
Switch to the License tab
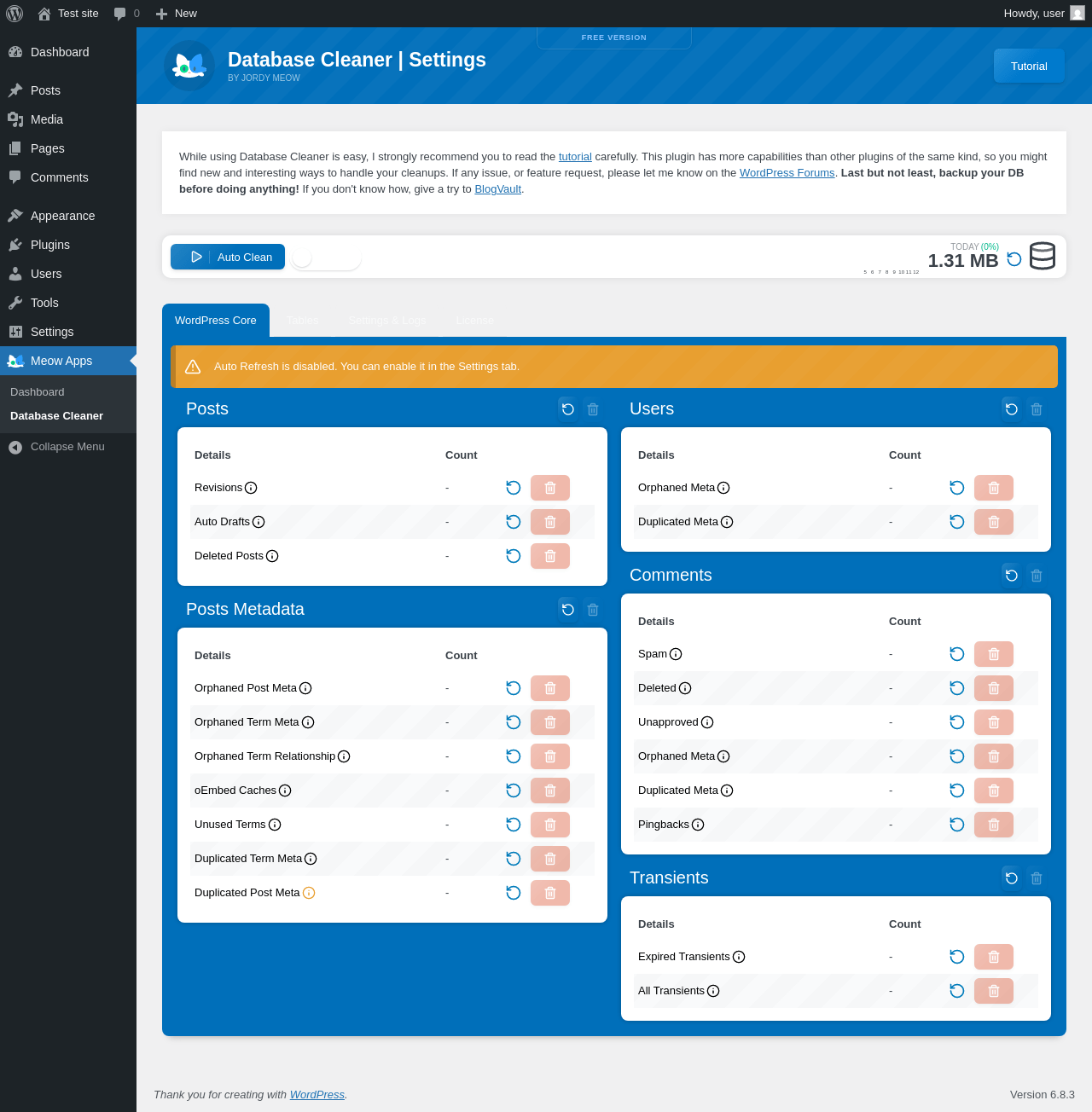click(475, 321)
